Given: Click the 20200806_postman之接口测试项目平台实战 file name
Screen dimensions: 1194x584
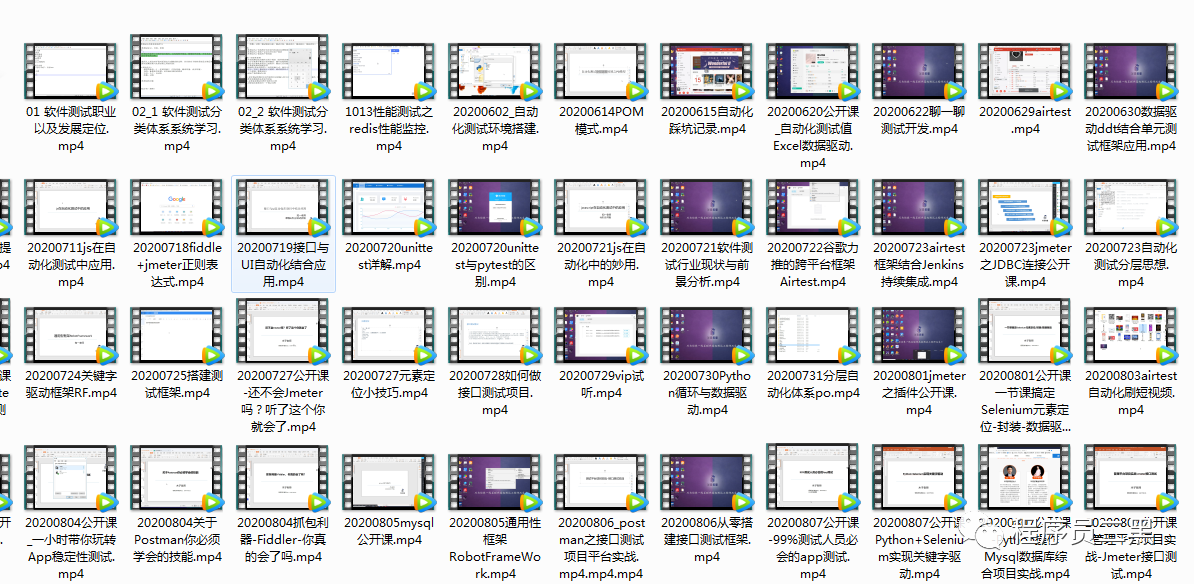Looking at the screenshot, I should 601,548.
